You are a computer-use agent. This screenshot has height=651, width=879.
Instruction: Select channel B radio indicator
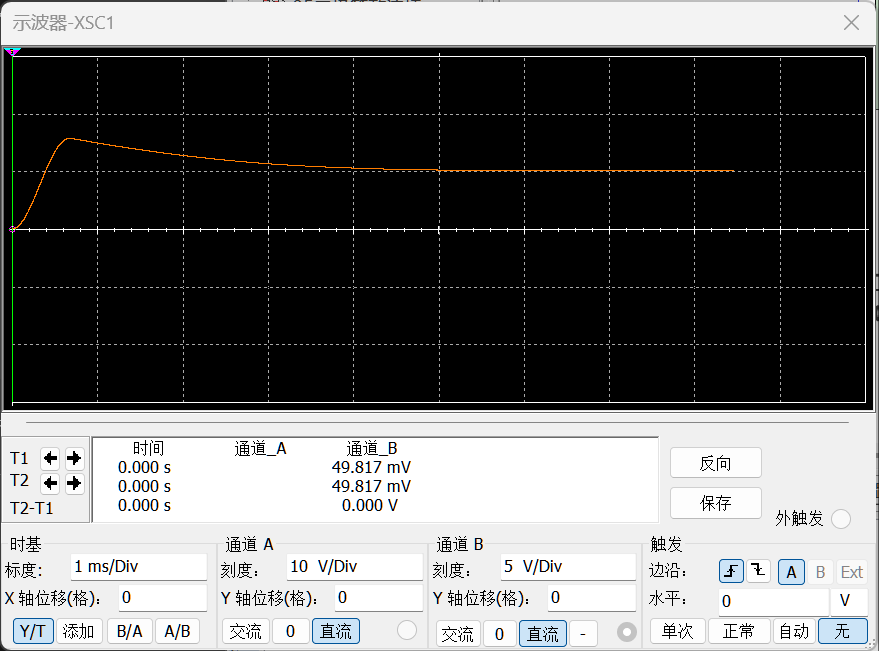[626, 632]
